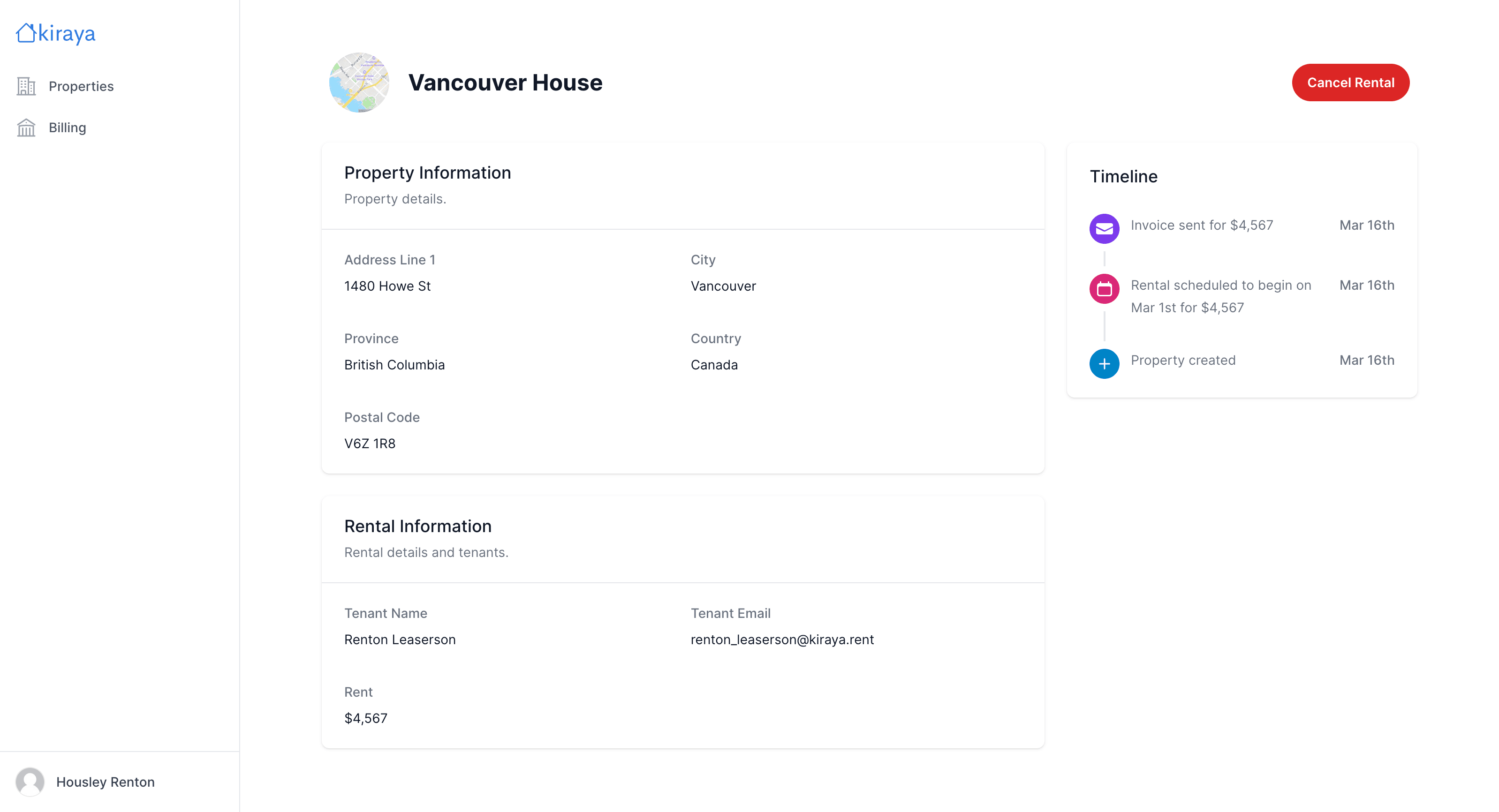1499x812 pixels.
Task: Select the tenant email renton_leaserson@kiraya.rent
Action: pyautogui.click(x=781, y=639)
